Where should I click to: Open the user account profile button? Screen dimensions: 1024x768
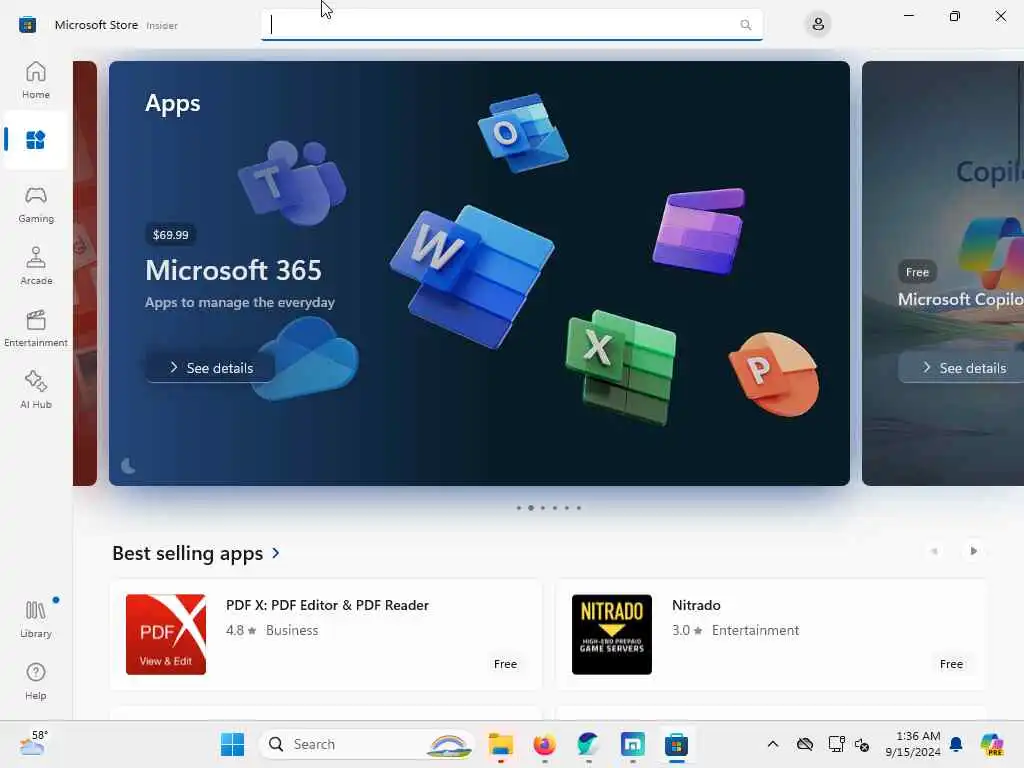tap(818, 25)
